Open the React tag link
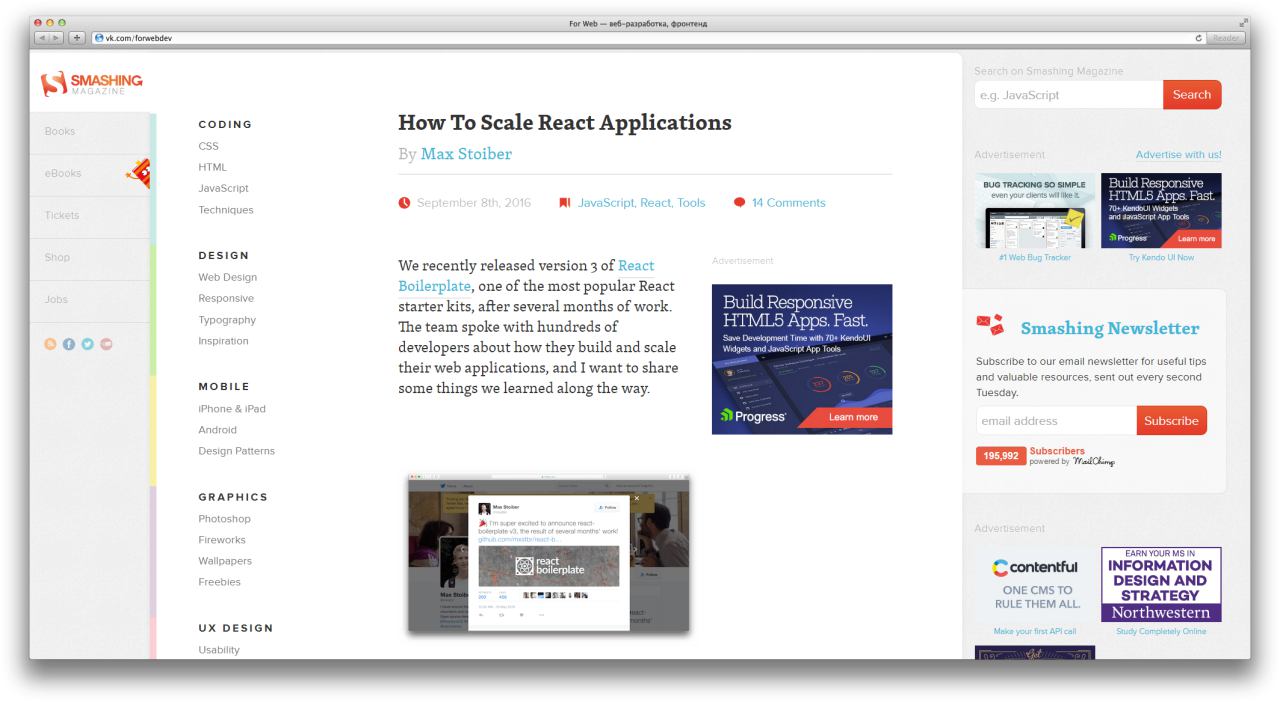This screenshot has width=1280, height=702. (656, 203)
